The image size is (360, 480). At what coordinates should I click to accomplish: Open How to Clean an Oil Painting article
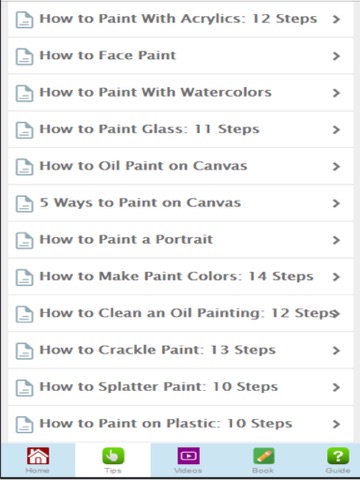[180, 313]
